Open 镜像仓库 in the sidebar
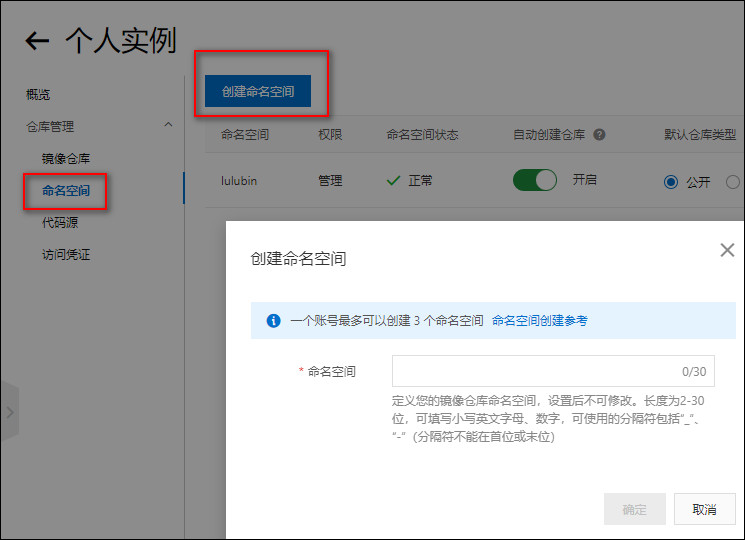 [x=66, y=159]
